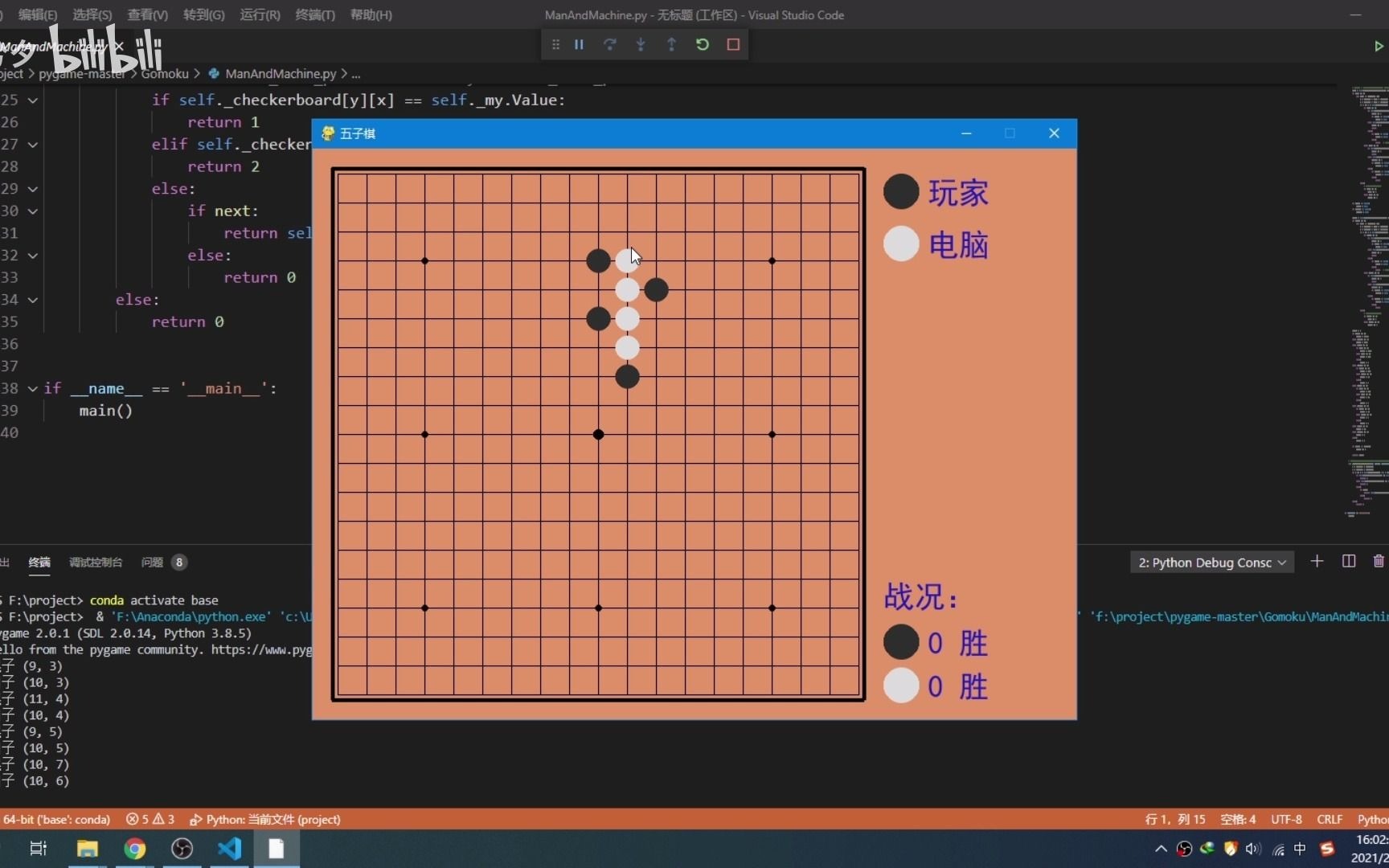This screenshot has width=1389, height=868.
Task: Open the 运行(R) menu
Action: pos(259,14)
